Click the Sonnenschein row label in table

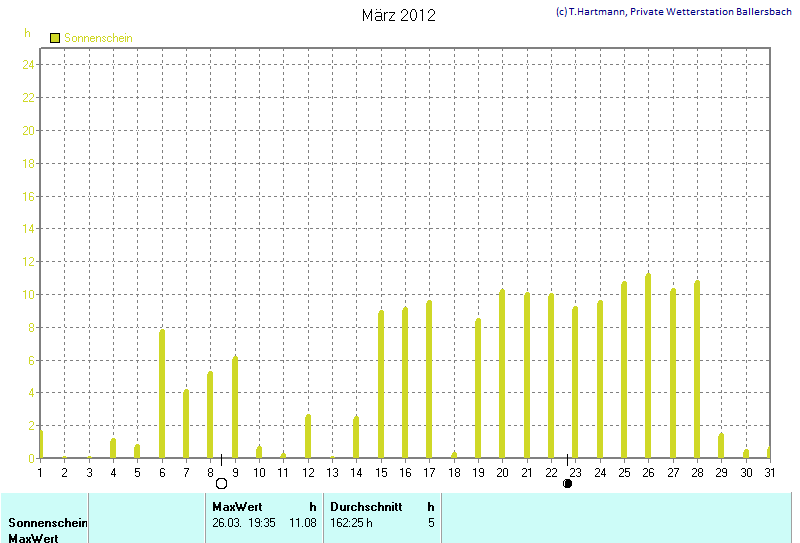click(x=48, y=522)
